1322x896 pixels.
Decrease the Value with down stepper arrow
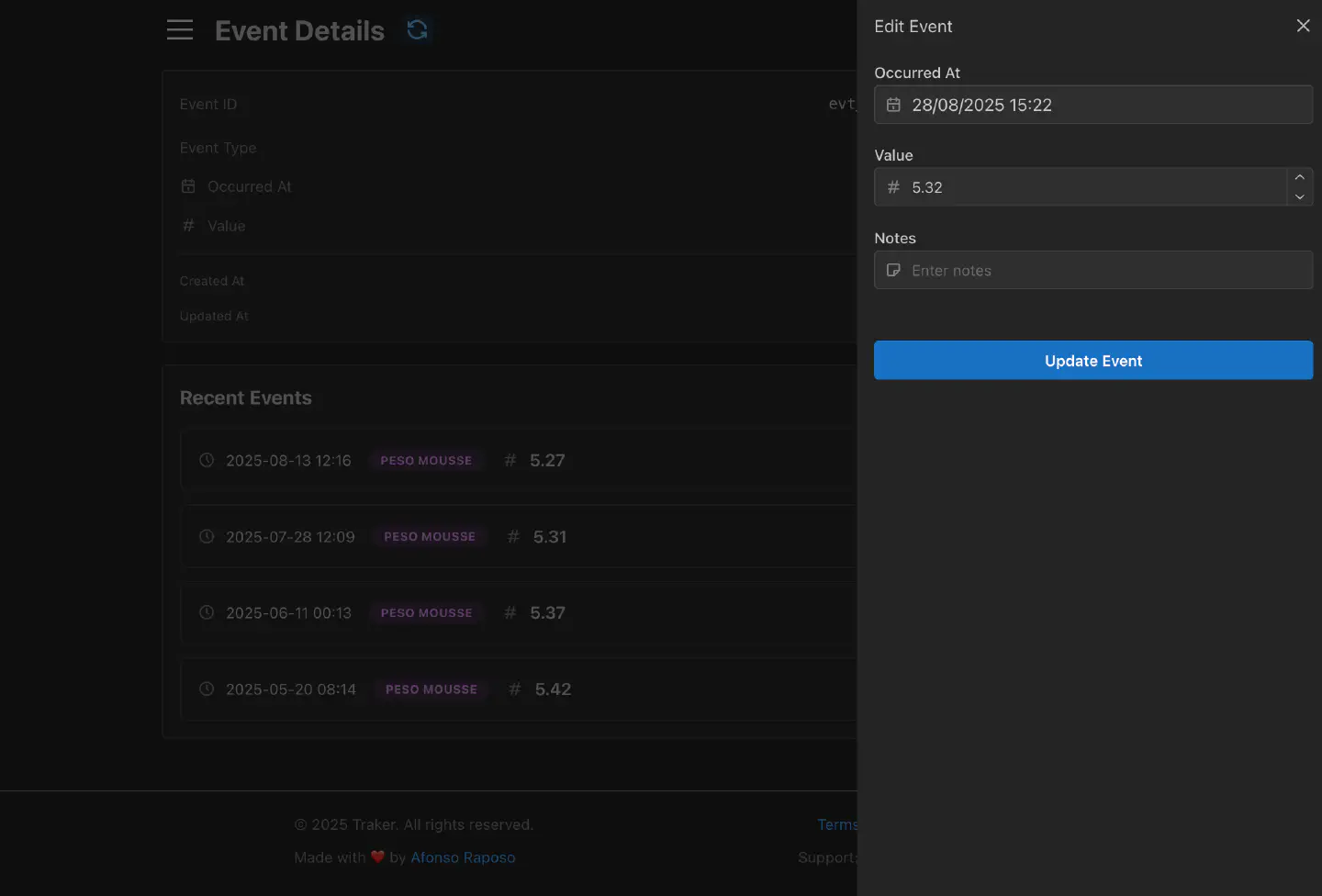point(1299,196)
